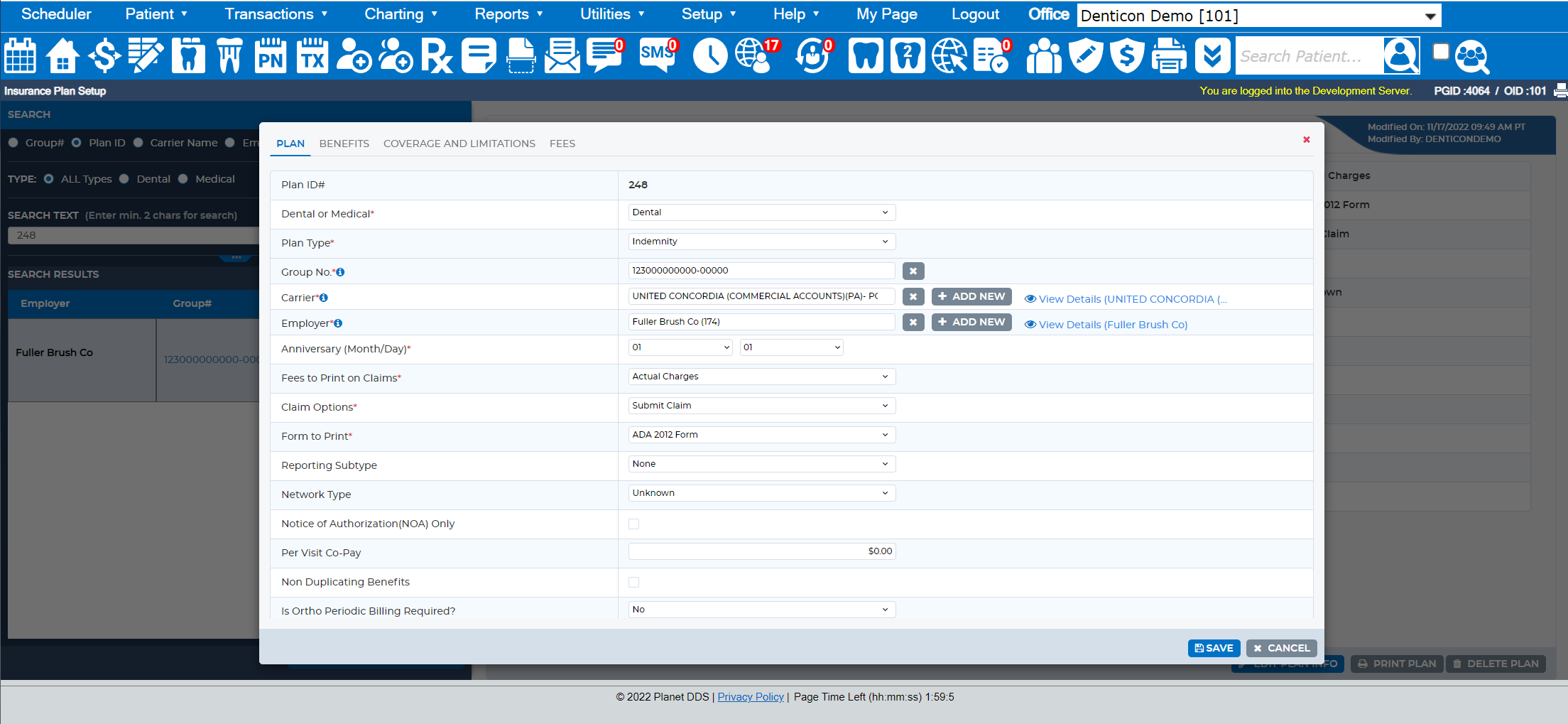Screen dimensions: 1568x724
Task: Select the Plan ID search radio
Action: [77, 143]
